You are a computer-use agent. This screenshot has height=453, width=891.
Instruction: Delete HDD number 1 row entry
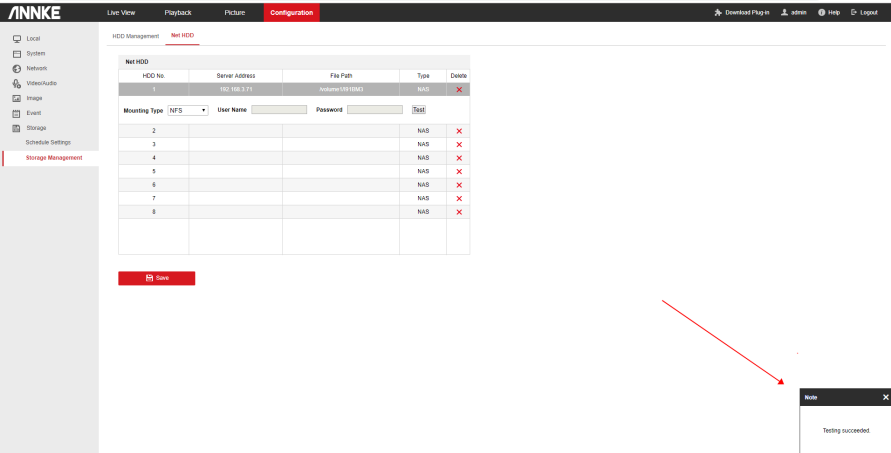click(459, 90)
